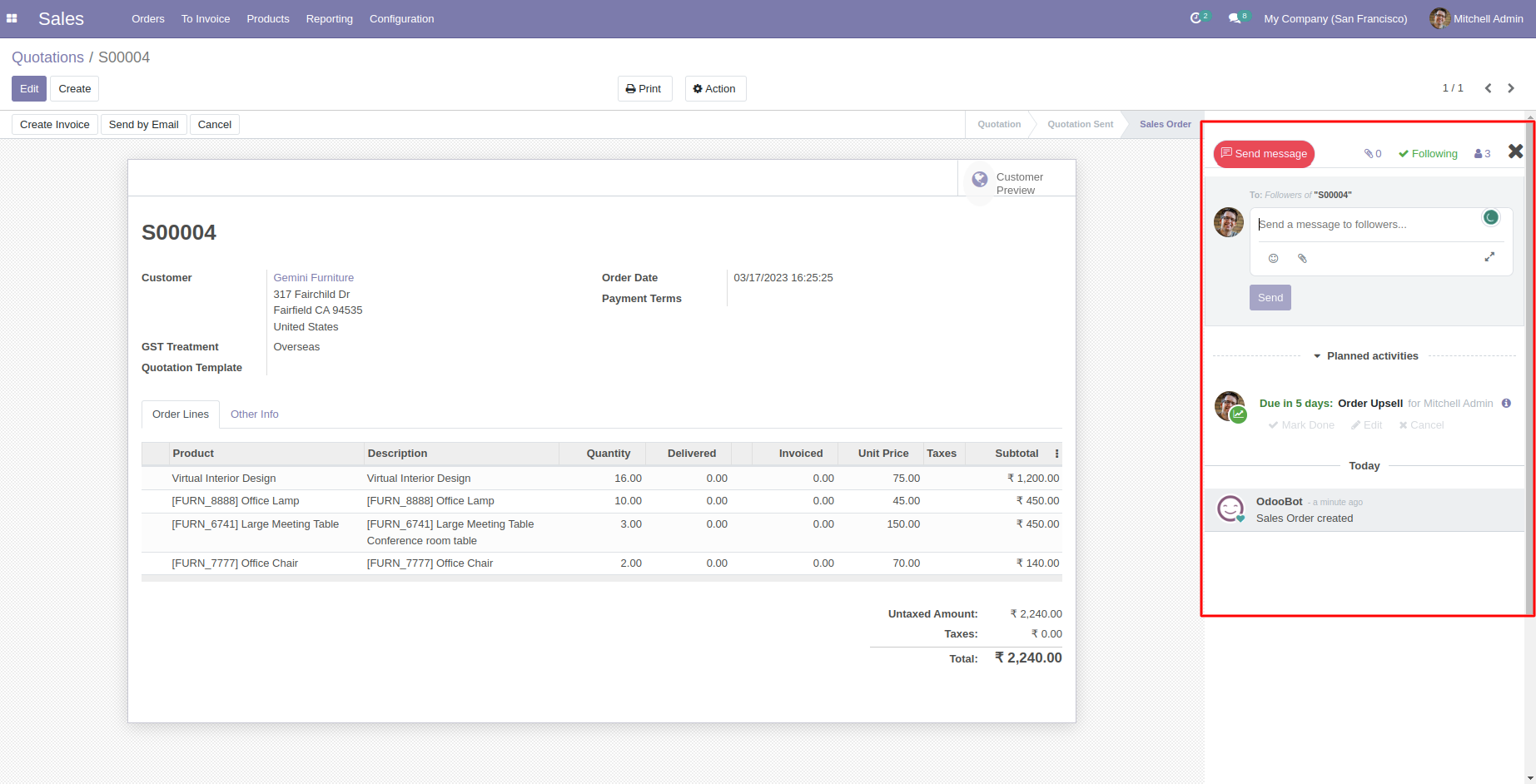
Task: Open the Action dropdown menu
Action: [x=715, y=89]
